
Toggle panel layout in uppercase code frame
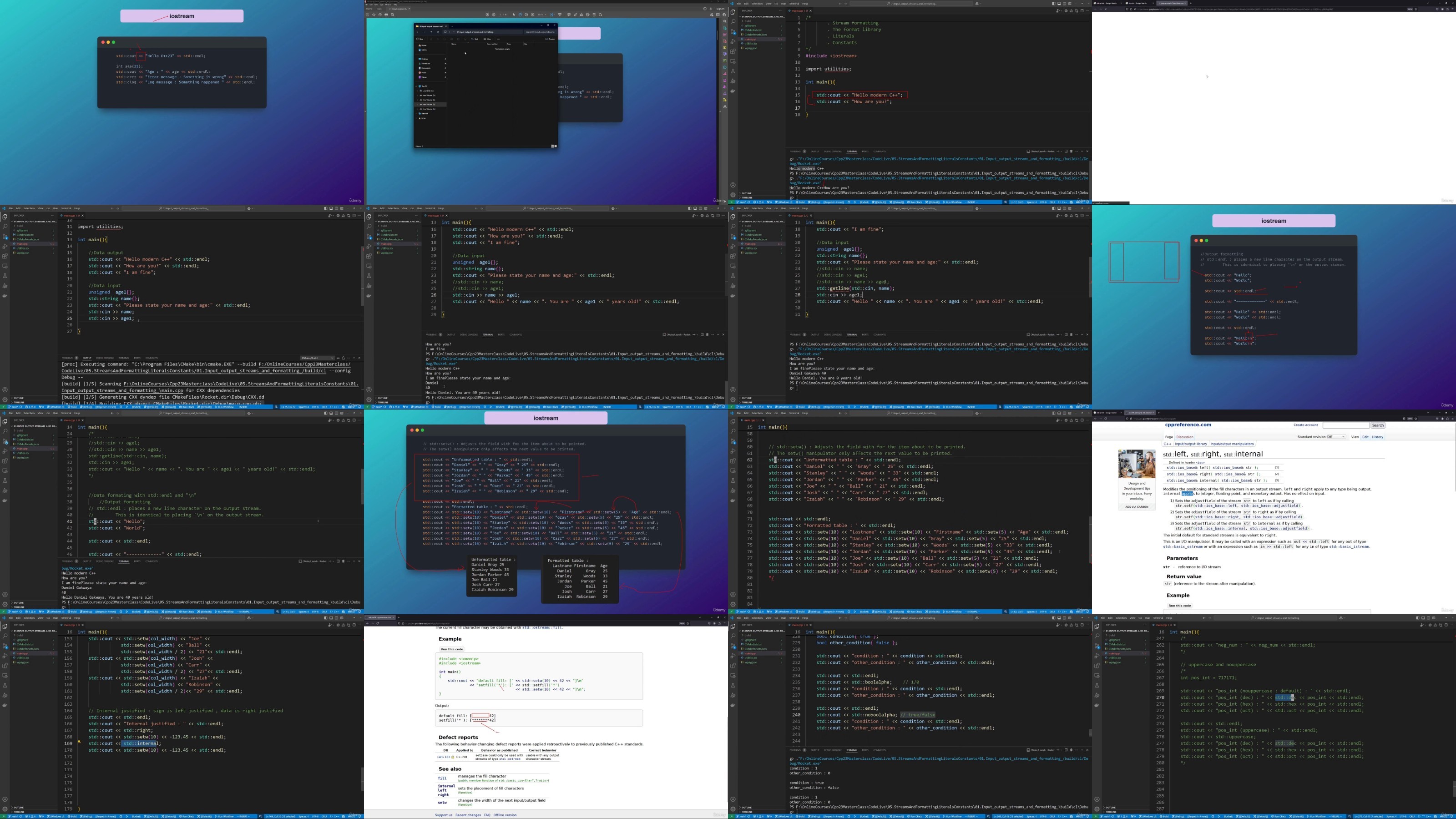click(x=1423, y=618)
